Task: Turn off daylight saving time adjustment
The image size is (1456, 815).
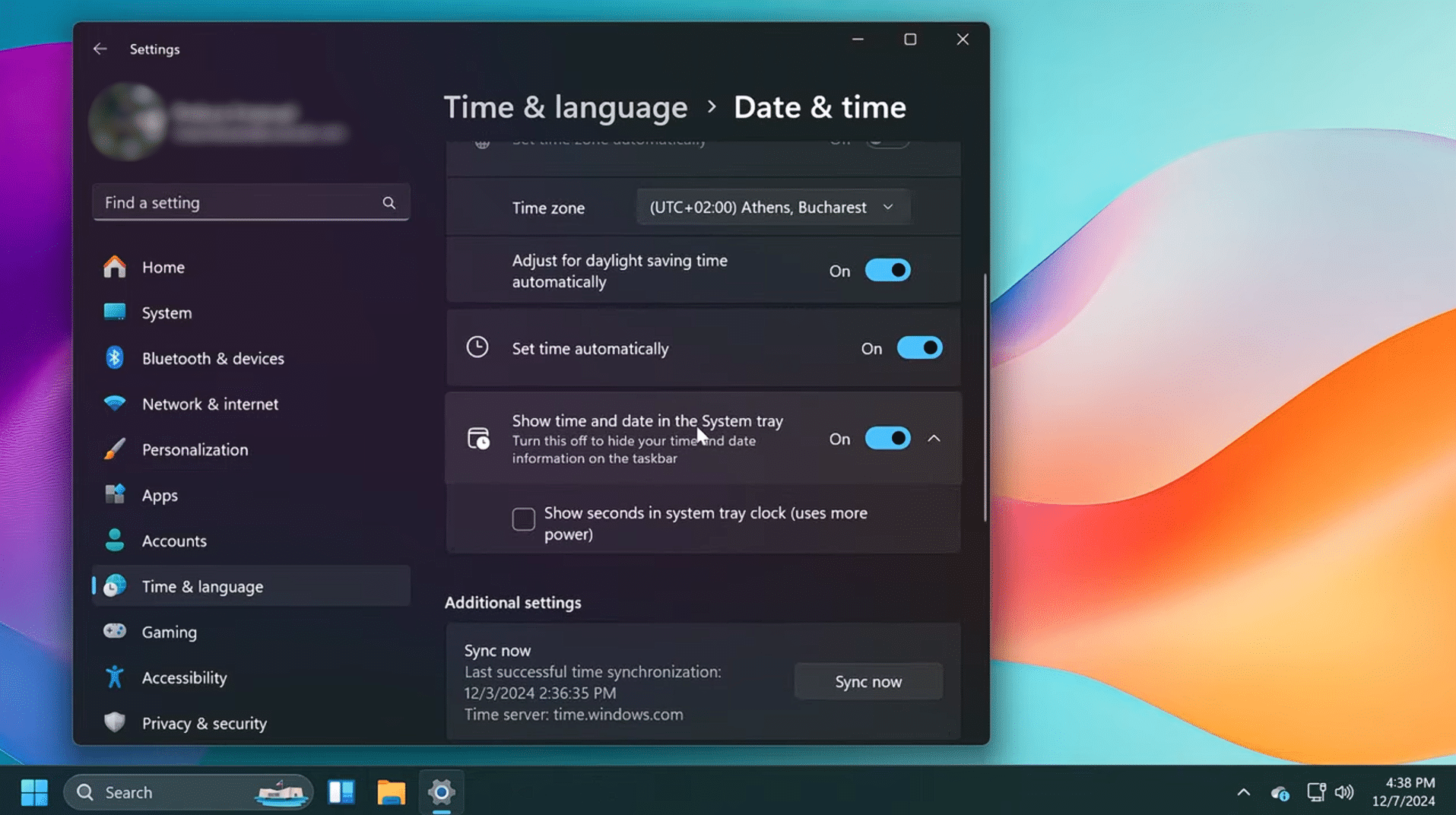Action: tap(887, 271)
